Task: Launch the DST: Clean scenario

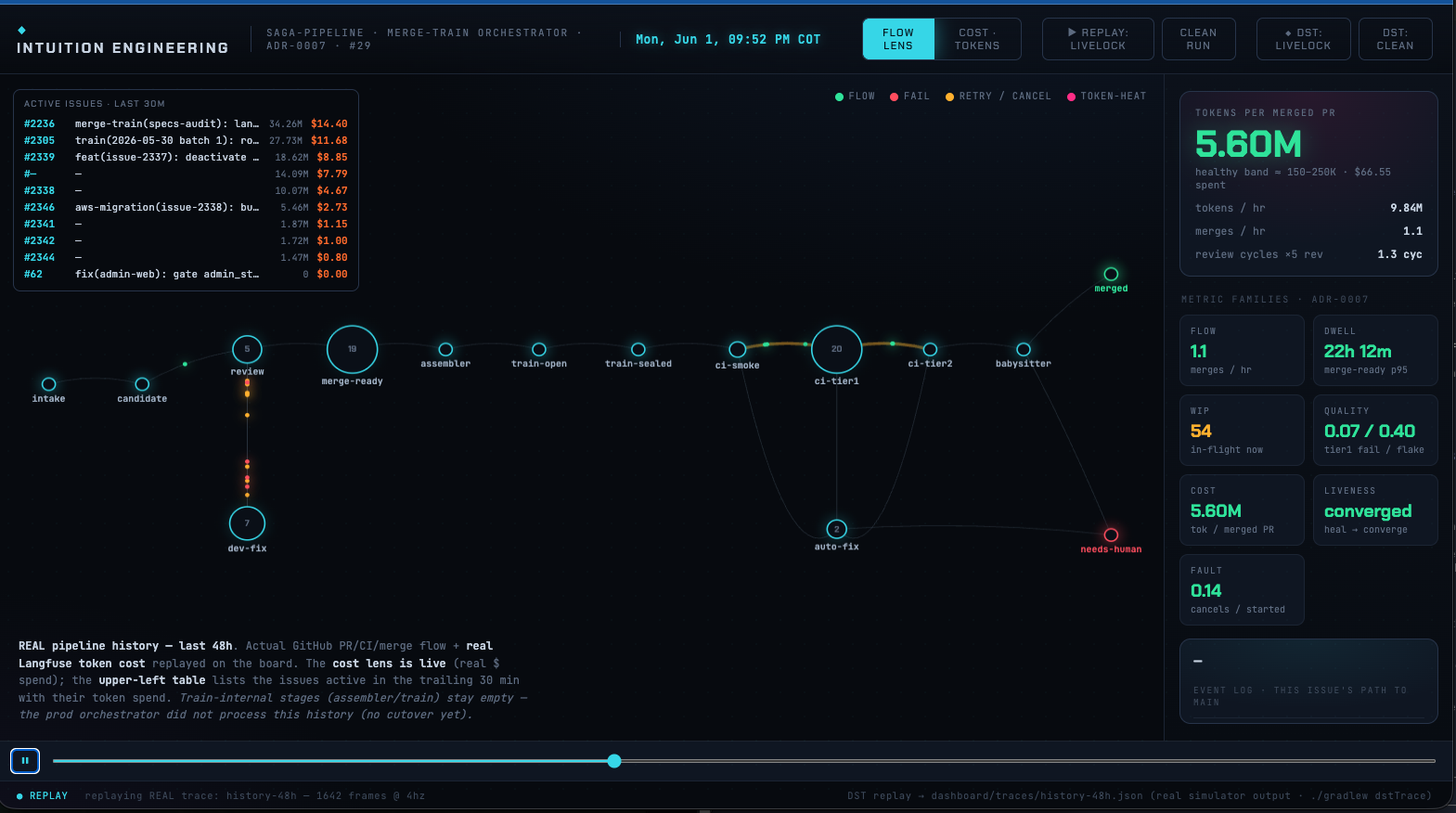Action: 1395,39
